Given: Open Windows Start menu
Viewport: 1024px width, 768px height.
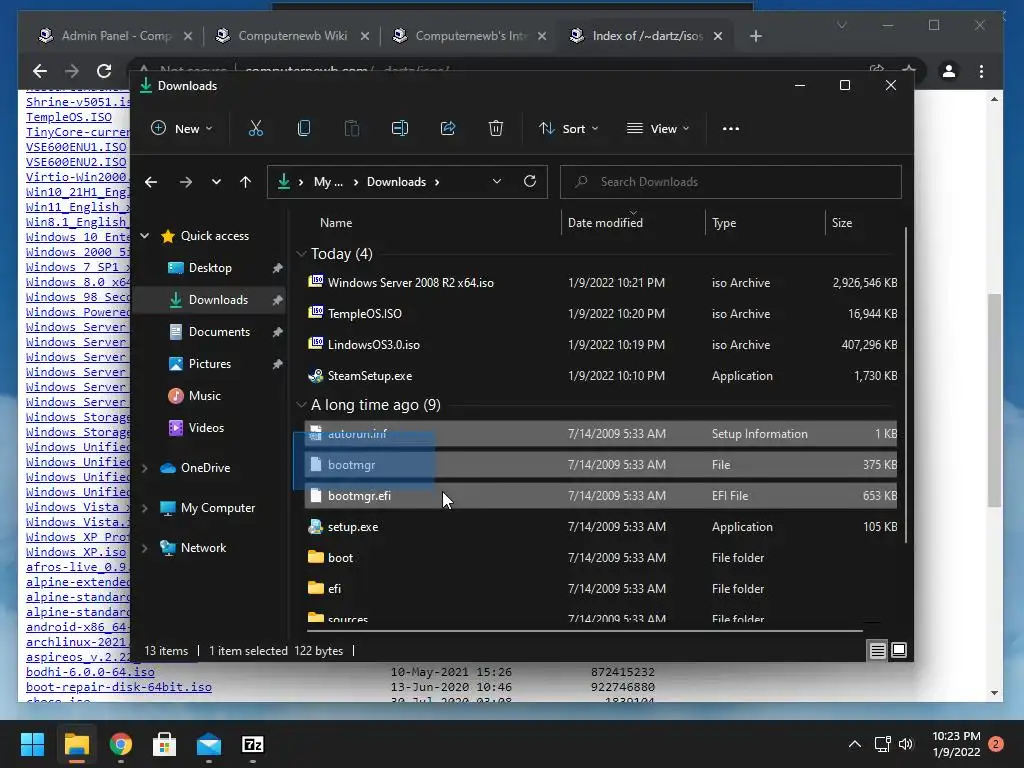Looking at the screenshot, I should click(x=32, y=744).
